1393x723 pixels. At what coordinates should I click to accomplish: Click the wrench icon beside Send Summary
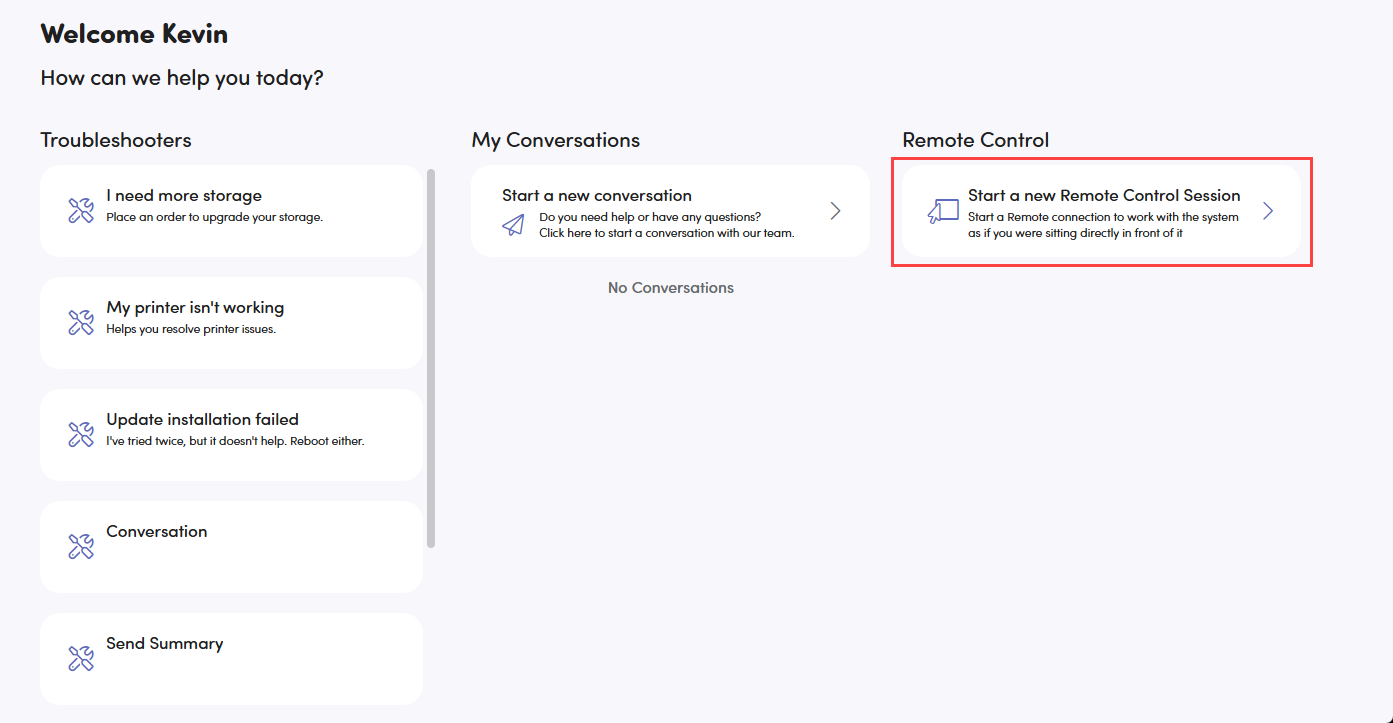(x=81, y=658)
